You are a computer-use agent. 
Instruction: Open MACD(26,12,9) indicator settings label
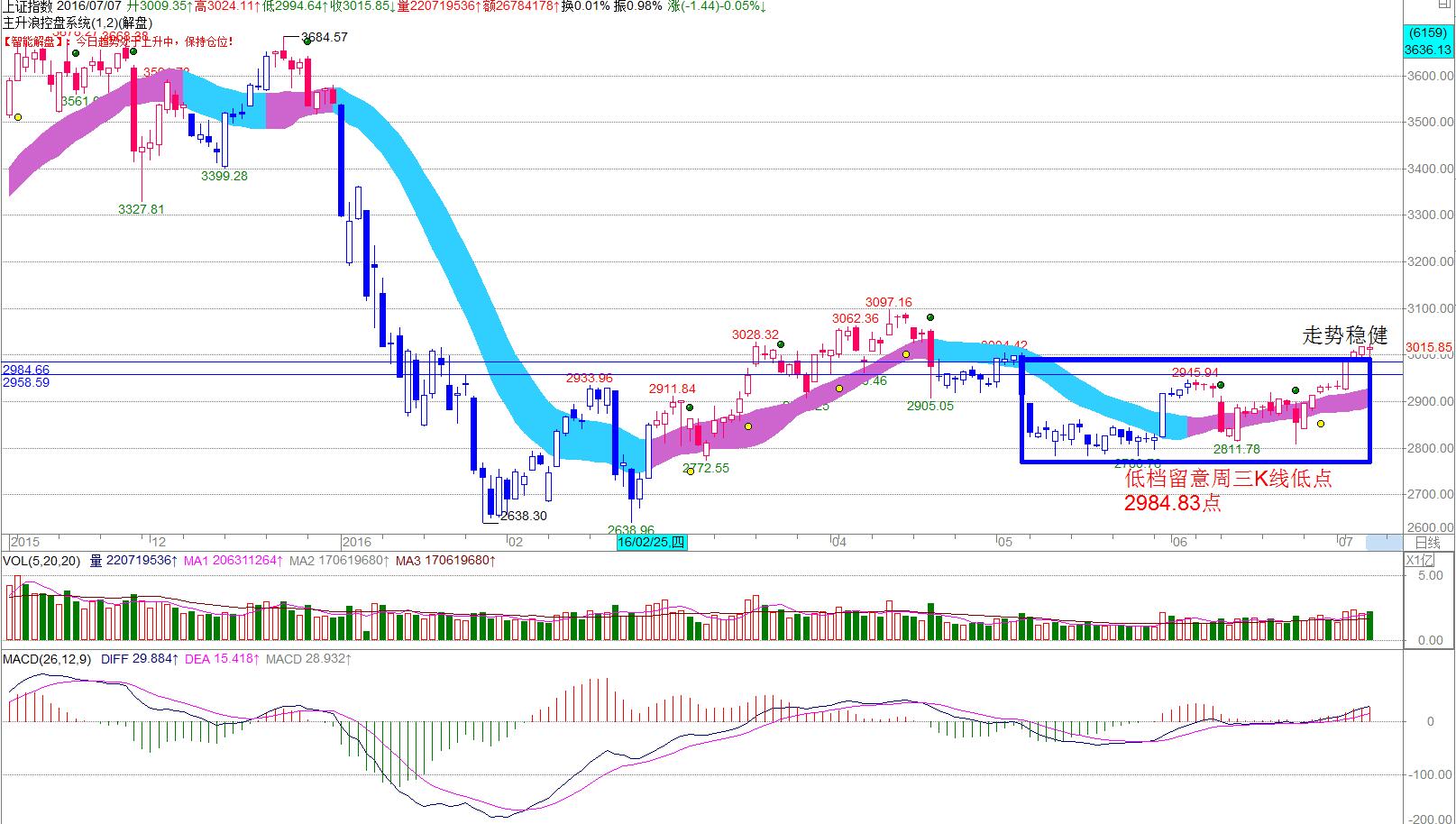pyautogui.click(x=47, y=659)
